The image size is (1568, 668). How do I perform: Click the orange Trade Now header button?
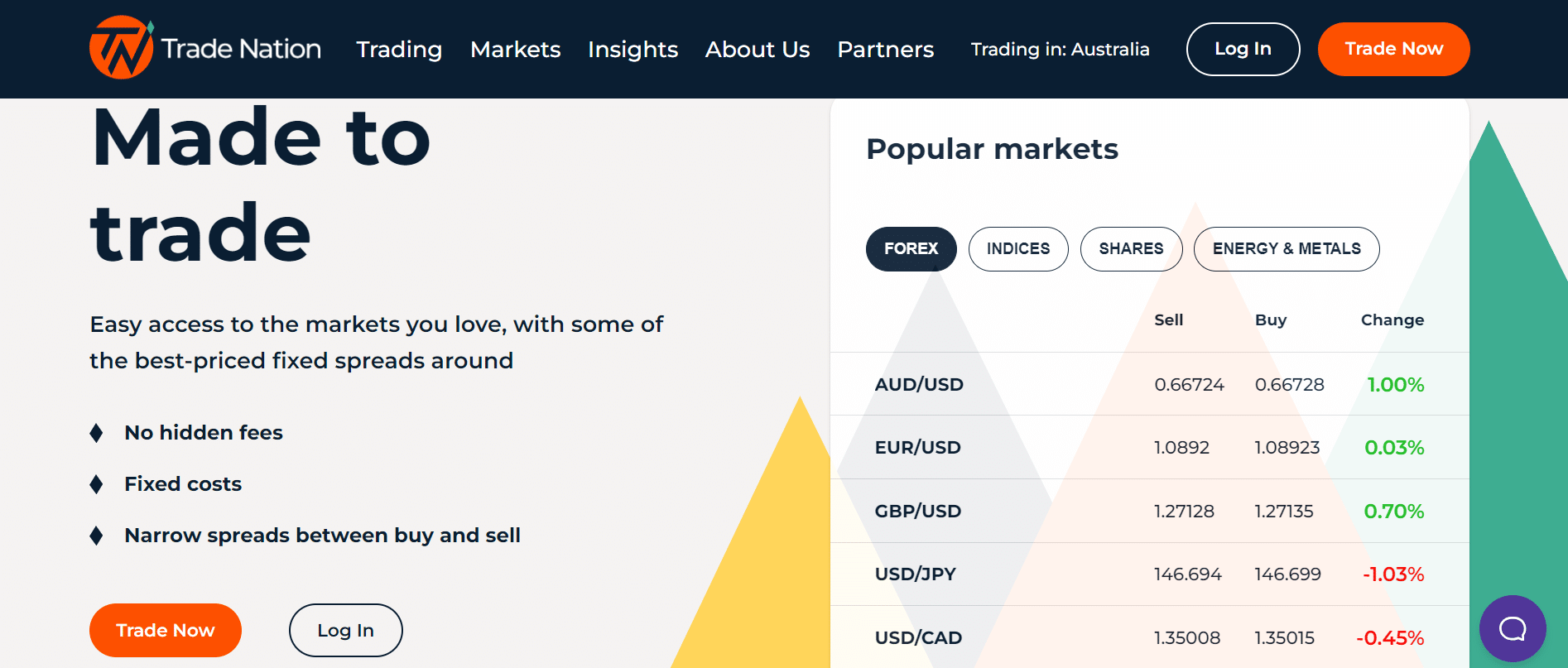[1393, 49]
